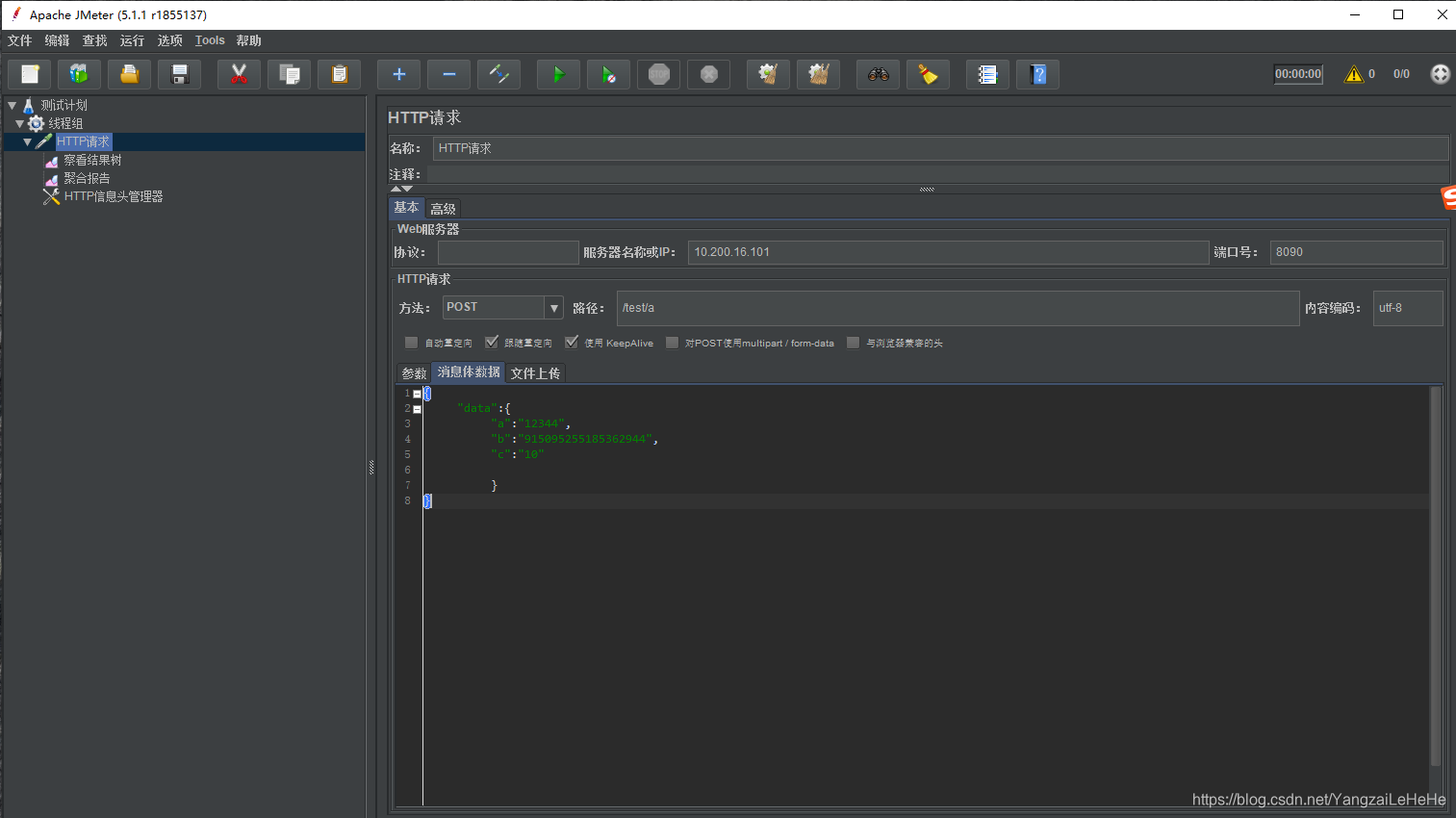Click the path field containing /test/a

tap(958, 308)
